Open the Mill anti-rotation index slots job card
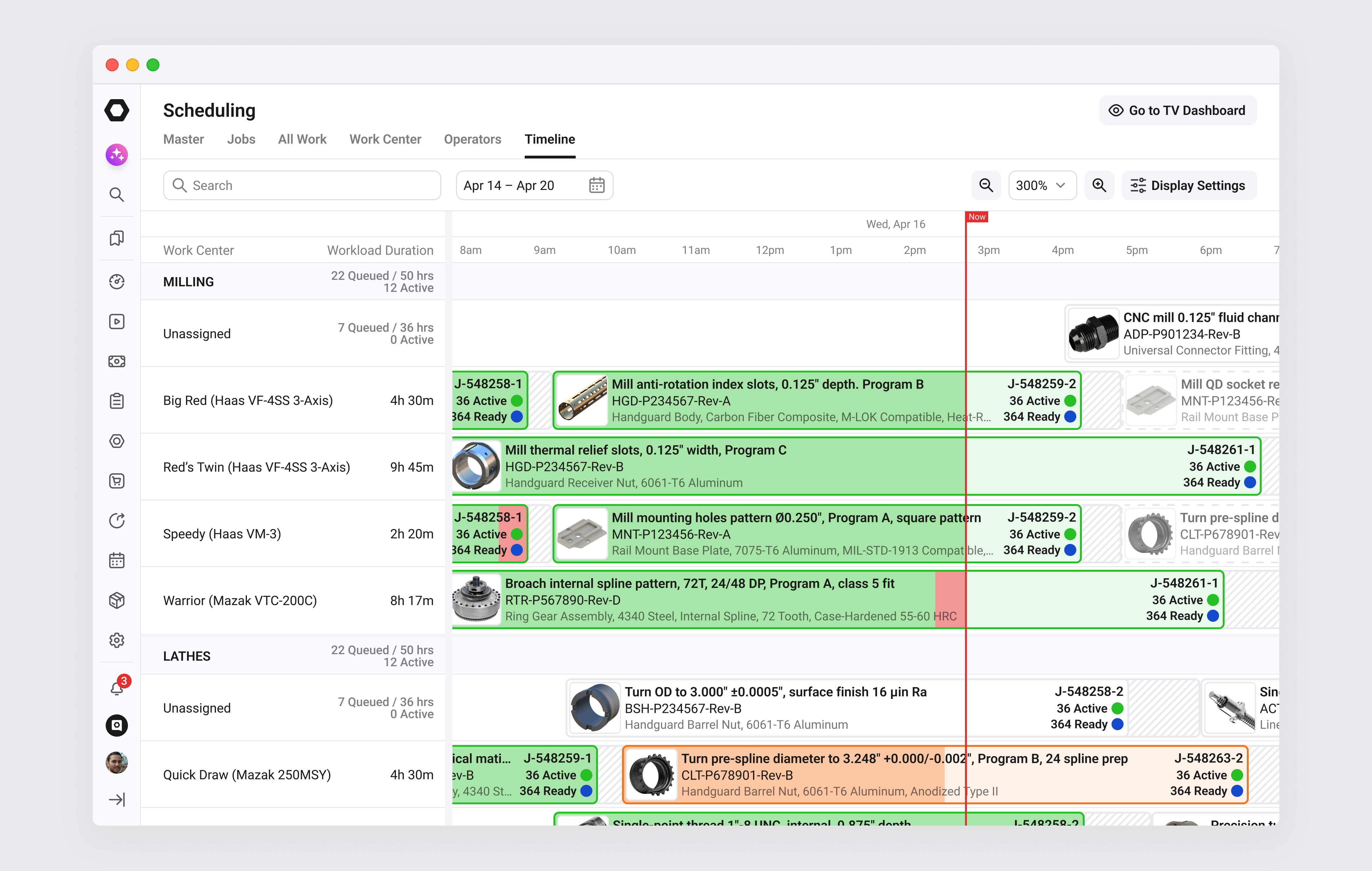 tap(817, 401)
